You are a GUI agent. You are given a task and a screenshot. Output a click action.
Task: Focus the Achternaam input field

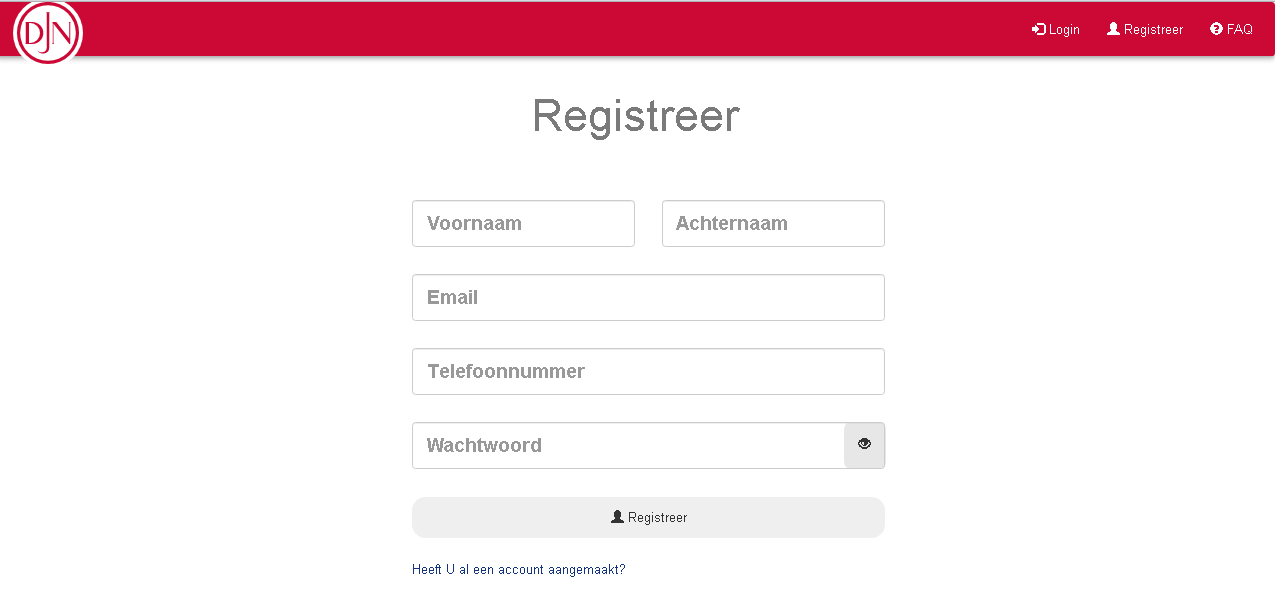pos(773,223)
